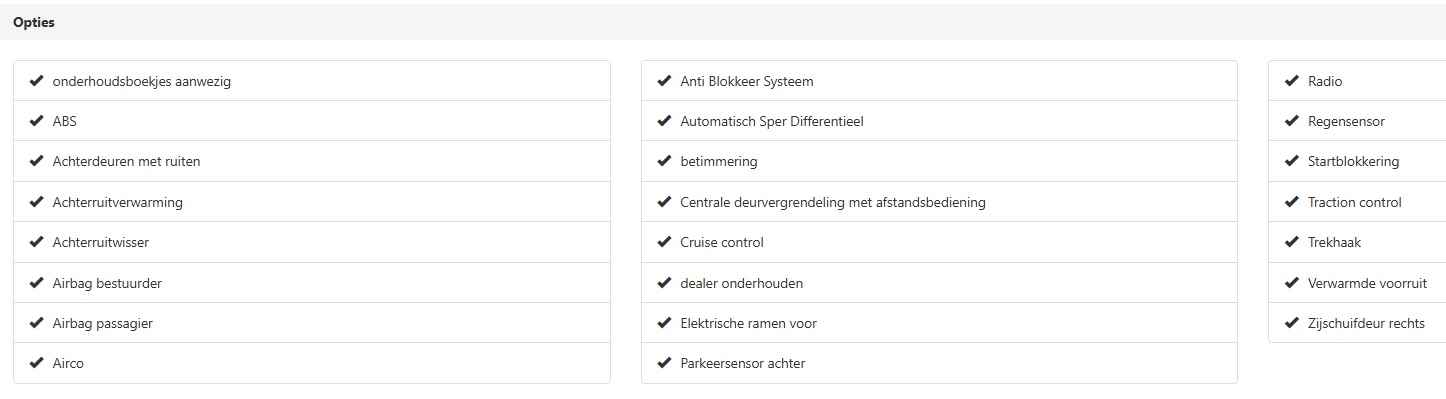Click the checkmark next to Startblokkering
Screen dimensions: 1446x399
pyautogui.click(x=1292, y=161)
